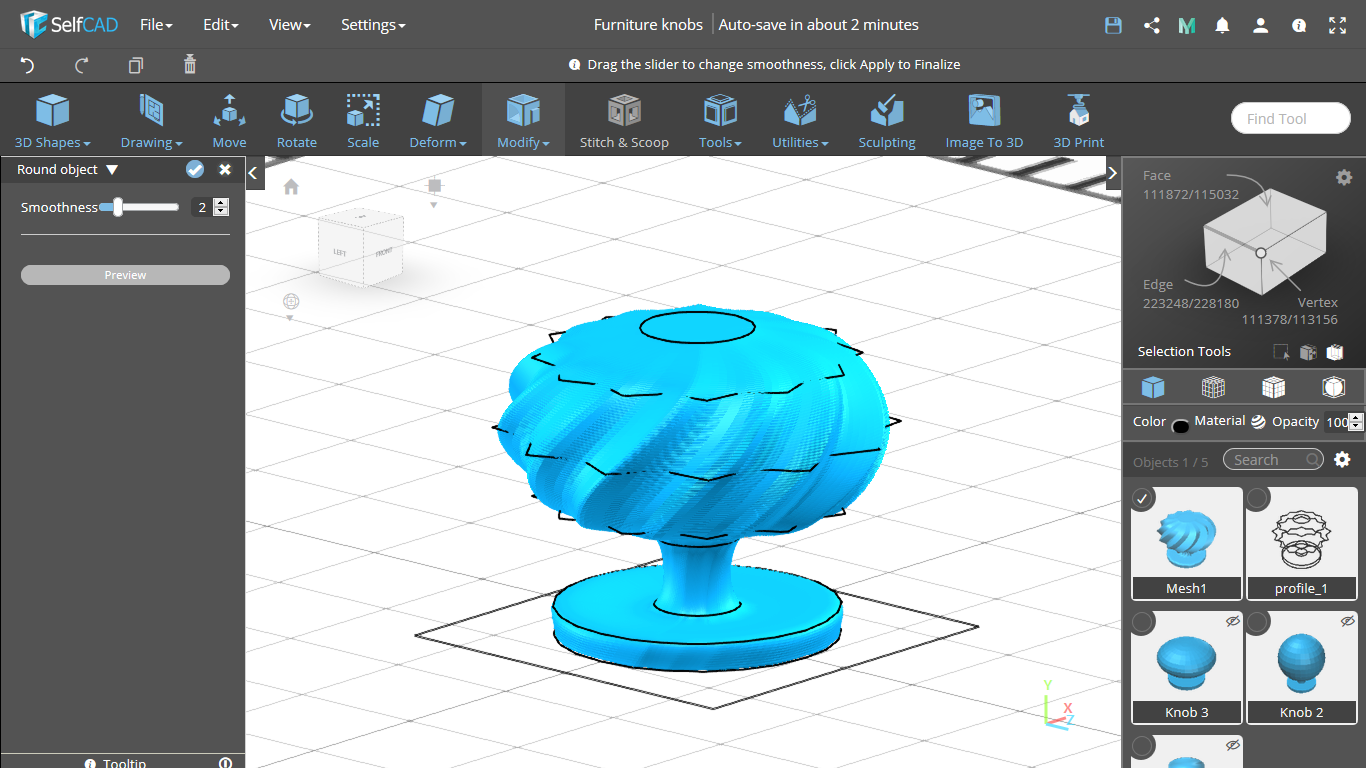1366x768 pixels.
Task: Click the view cube in the viewport
Action: click(x=361, y=249)
